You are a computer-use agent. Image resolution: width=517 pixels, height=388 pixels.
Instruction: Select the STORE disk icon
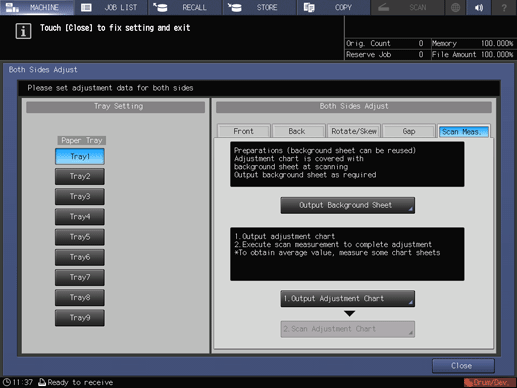click(x=235, y=7)
